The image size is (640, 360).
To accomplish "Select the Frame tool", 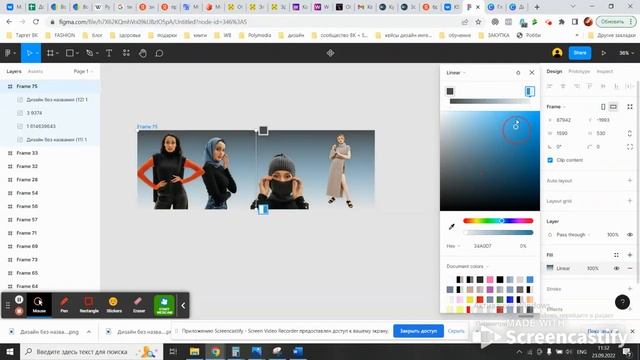I will 50,53.
